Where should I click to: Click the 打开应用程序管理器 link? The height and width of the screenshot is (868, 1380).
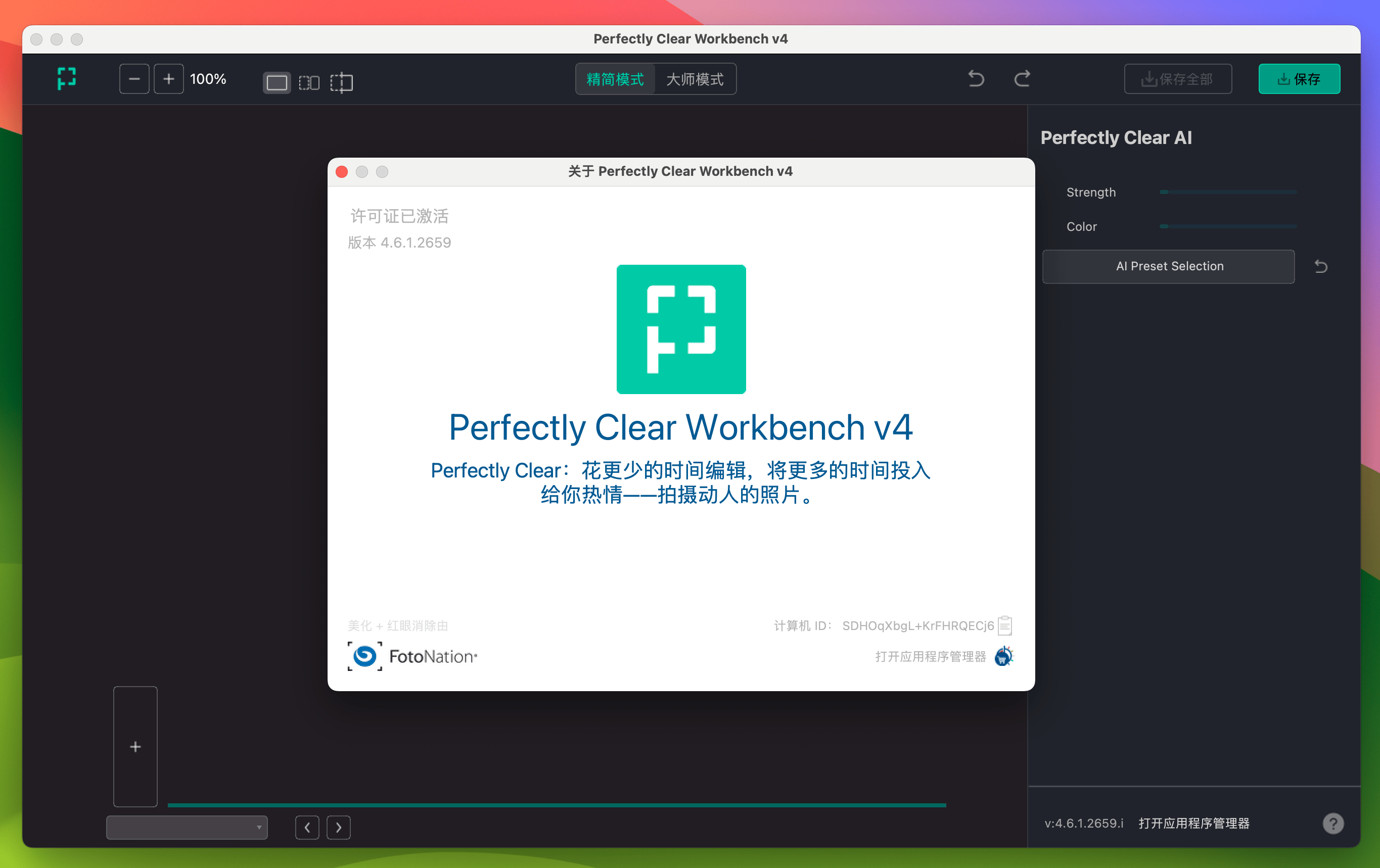click(x=929, y=655)
